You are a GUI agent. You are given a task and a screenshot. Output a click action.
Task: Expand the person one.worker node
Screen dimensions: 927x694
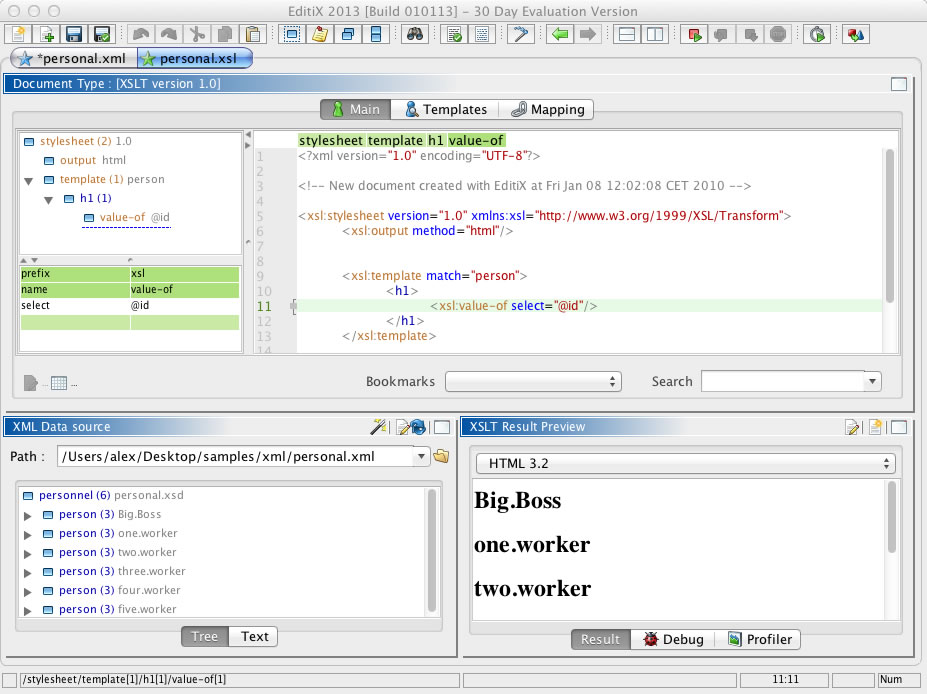27,535
